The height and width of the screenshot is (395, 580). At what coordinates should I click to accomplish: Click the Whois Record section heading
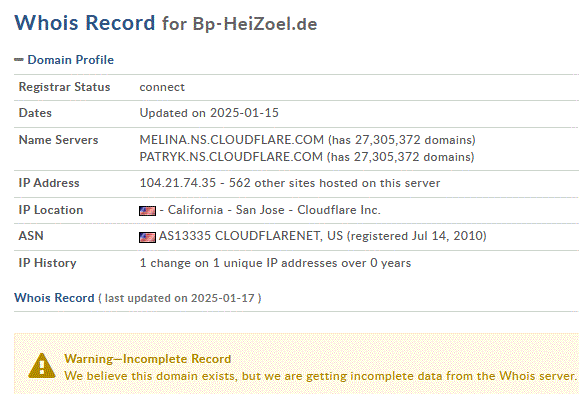pyautogui.click(x=54, y=298)
